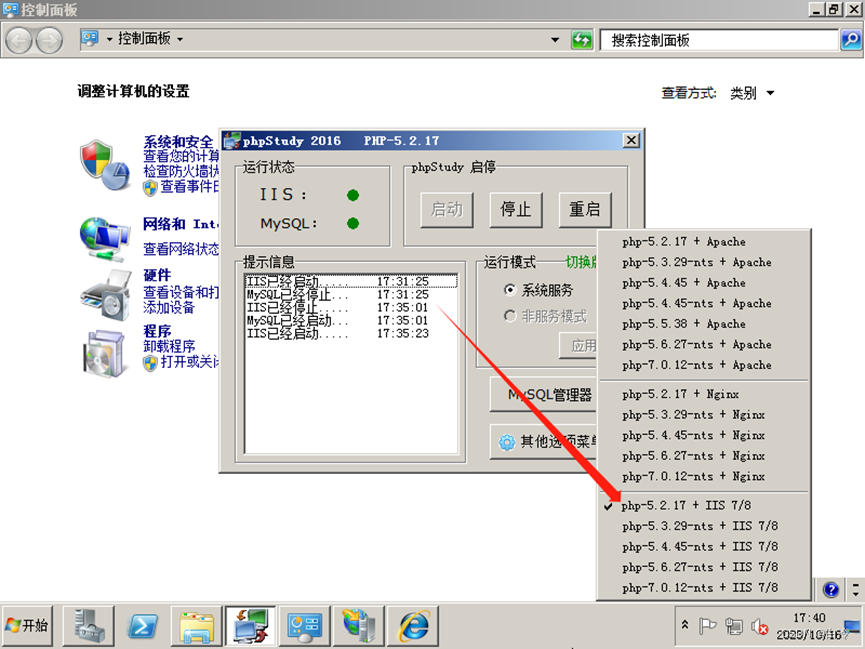865x649 pixels.
Task: Click the search magnifier icon
Action: click(851, 40)
